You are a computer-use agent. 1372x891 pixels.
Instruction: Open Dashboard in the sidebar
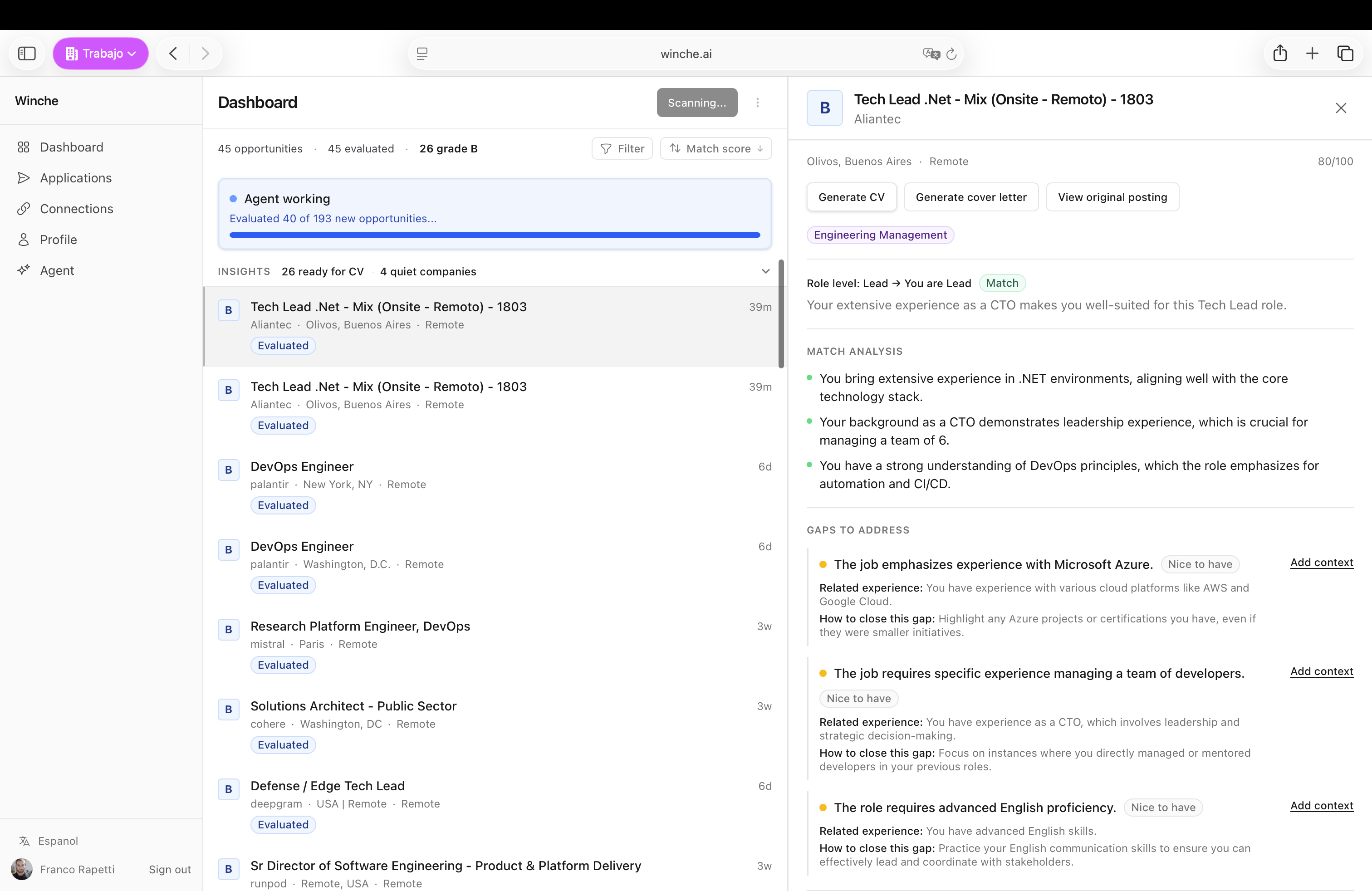(x=72, y=147)
